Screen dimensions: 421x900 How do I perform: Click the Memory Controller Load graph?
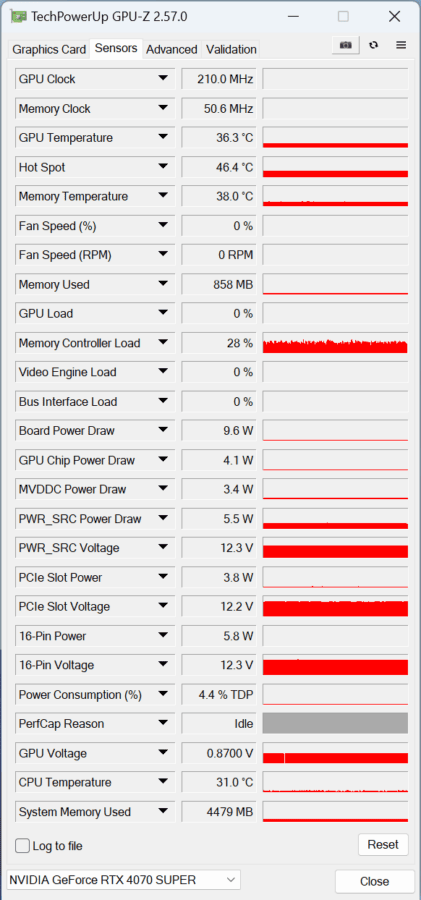point(335,343)
